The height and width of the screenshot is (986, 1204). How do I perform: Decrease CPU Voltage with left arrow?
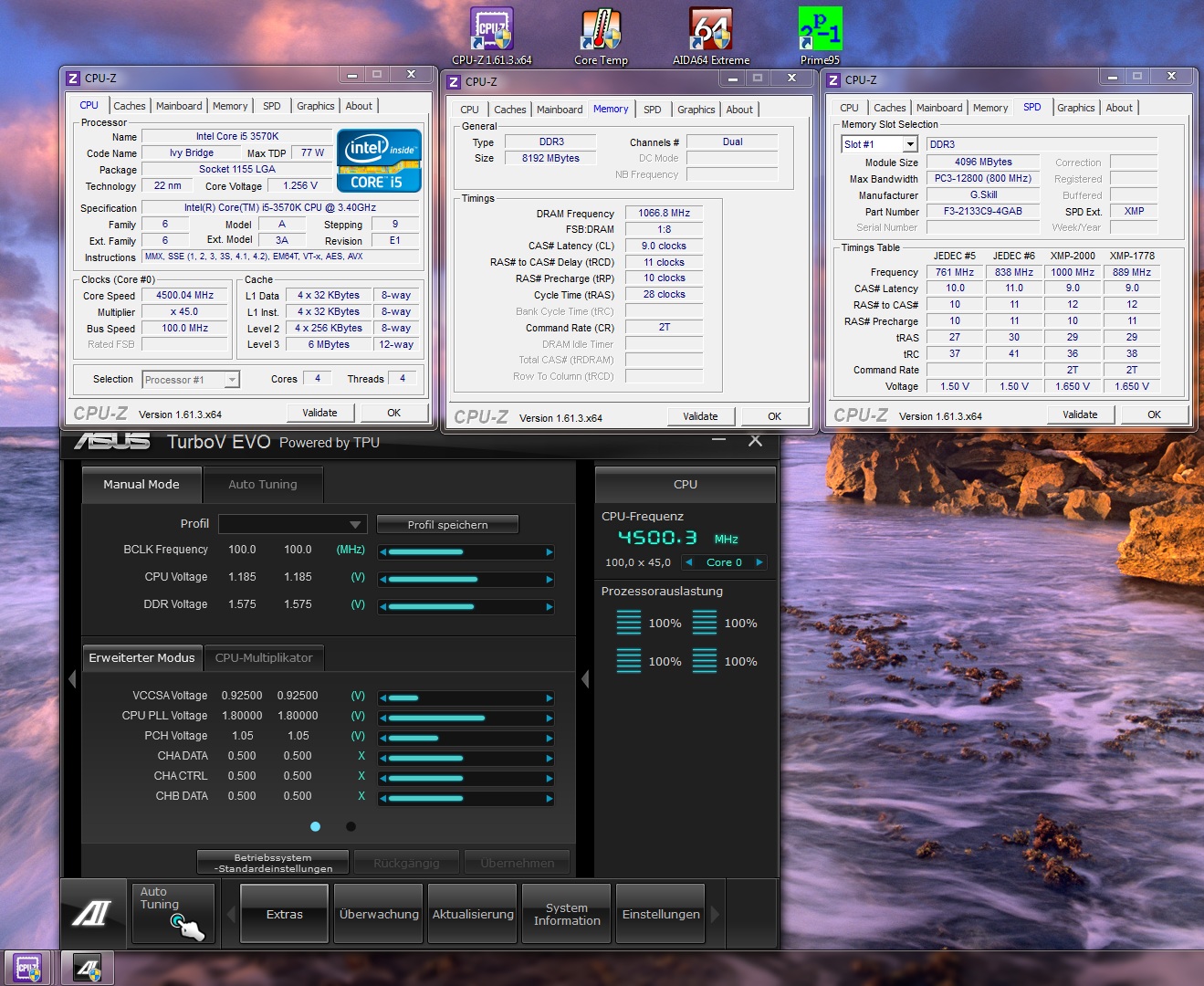(383, 580)
